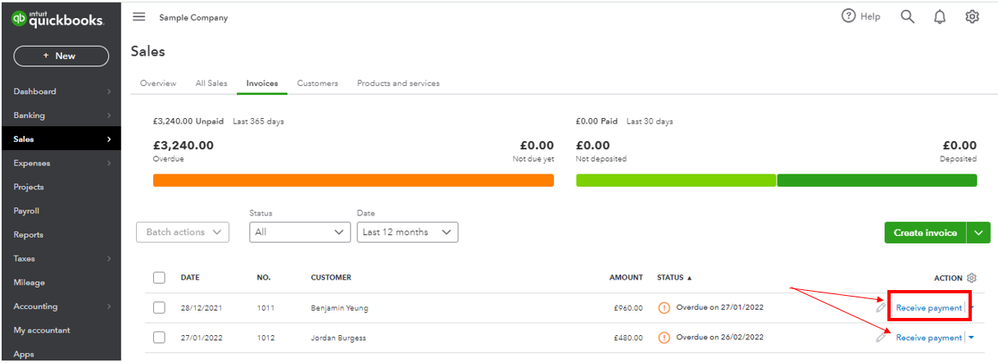This screenshot has width=998, height=363.
Task: Click the orange overdue amount bar
Action: (x=353, y=180)
